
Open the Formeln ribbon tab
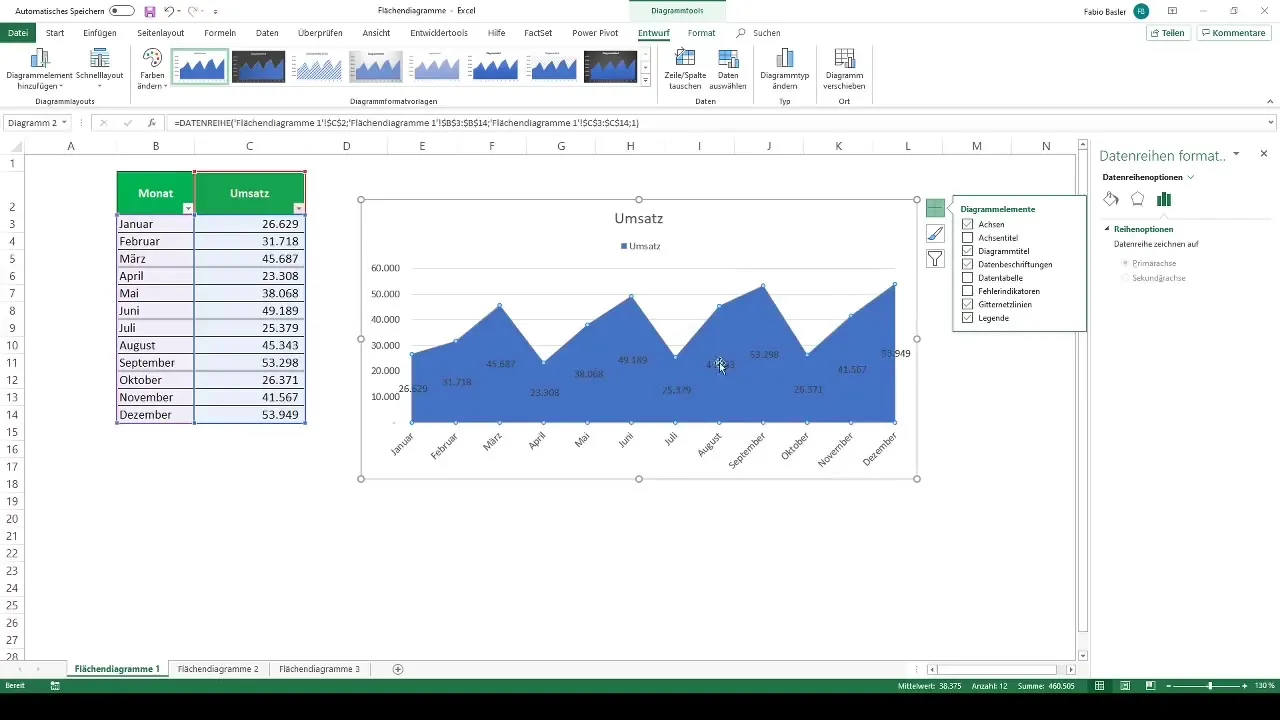click(x=220, y=33)
